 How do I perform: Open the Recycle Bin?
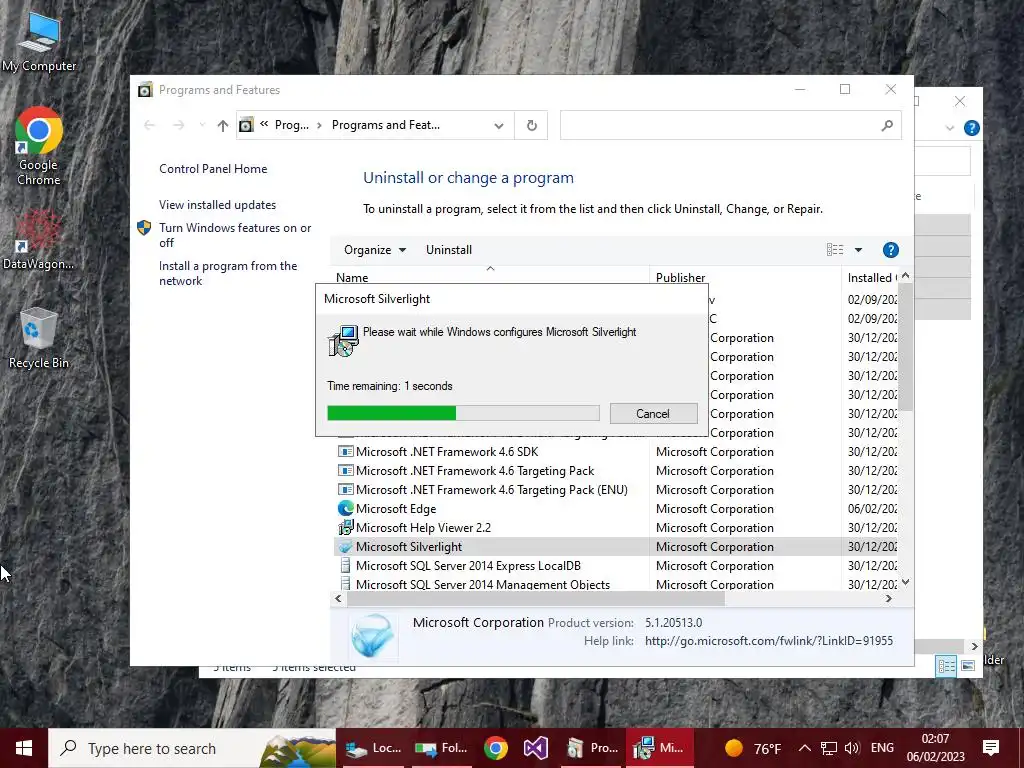(x=39, y=338)
